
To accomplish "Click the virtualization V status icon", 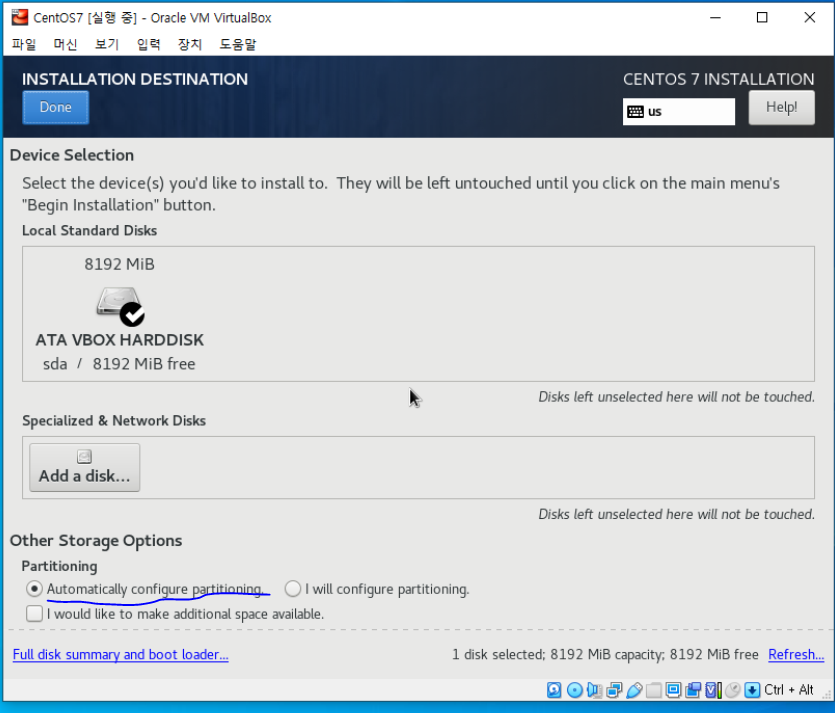I will [x=713, y=690].
